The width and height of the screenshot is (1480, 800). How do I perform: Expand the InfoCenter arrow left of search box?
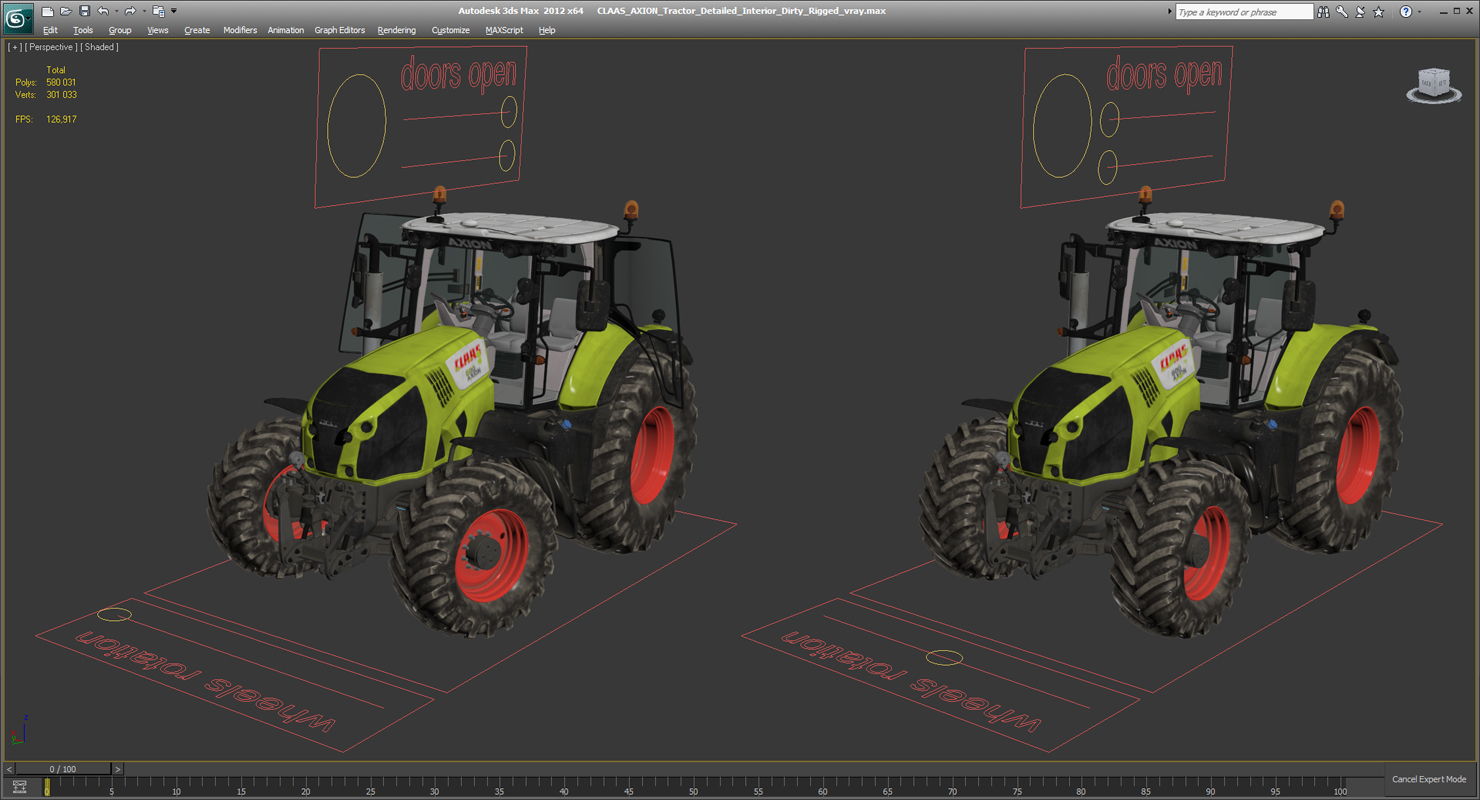click(1170, 12)
